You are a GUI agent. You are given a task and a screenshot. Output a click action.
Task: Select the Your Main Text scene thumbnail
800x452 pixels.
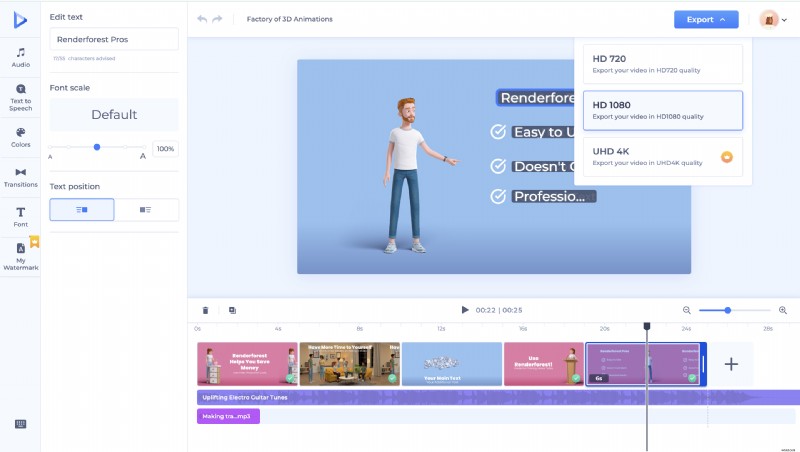(x=452, y=364)
